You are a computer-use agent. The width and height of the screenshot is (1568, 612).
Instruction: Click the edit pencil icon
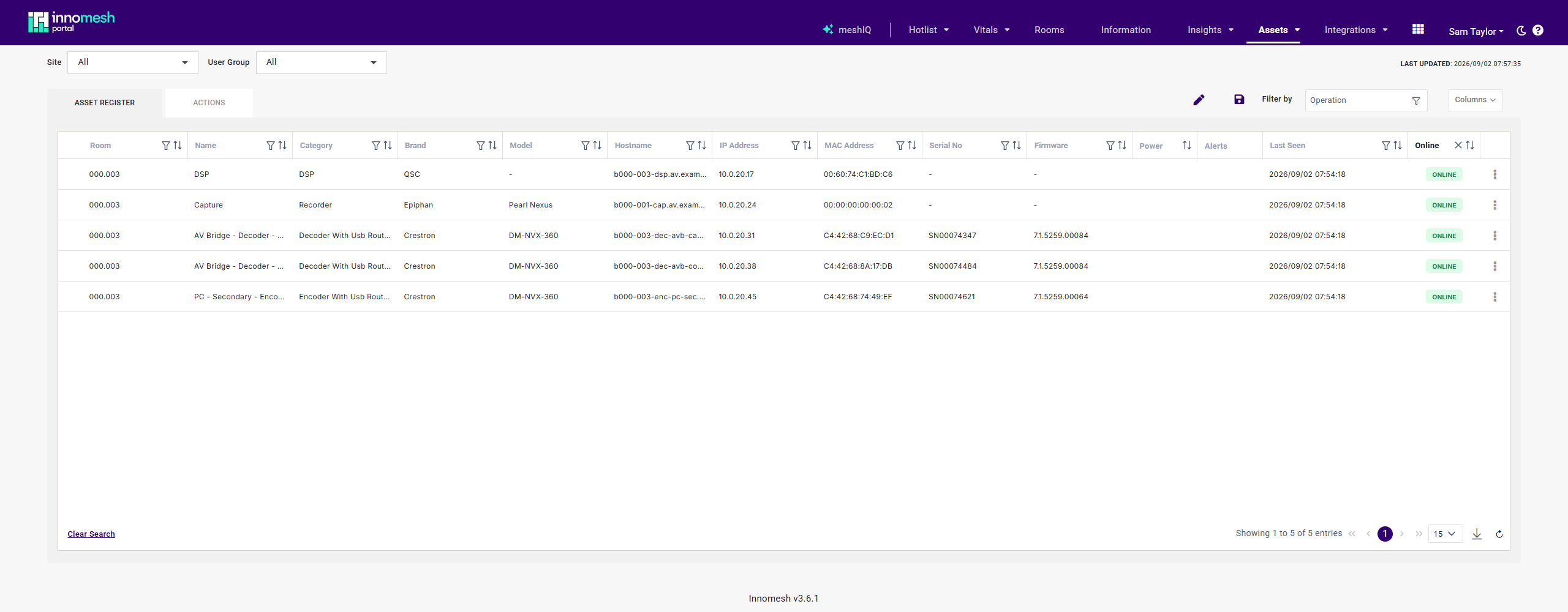[x=1199, y=100]
